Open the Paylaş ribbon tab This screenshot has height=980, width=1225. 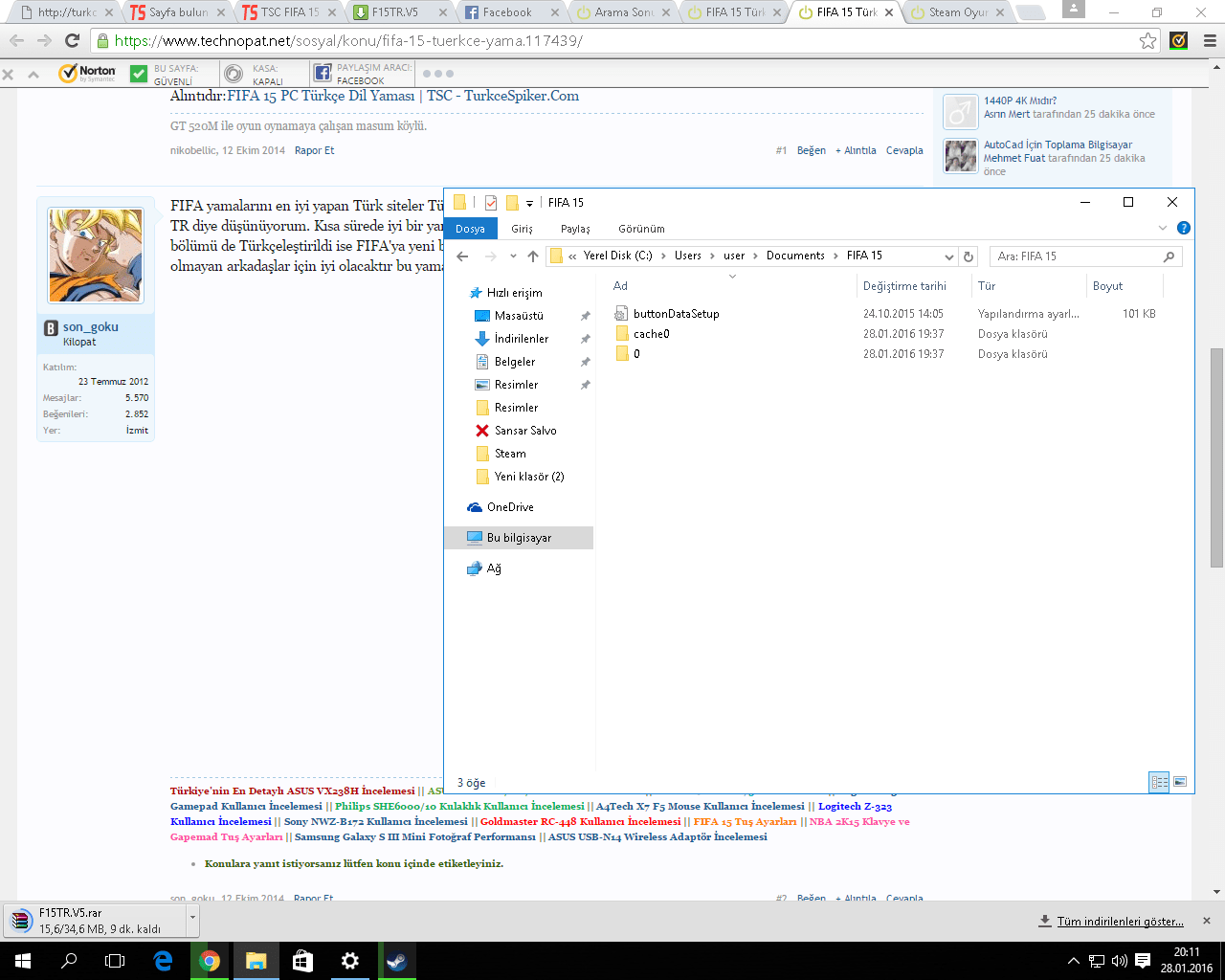click(575, 229)
